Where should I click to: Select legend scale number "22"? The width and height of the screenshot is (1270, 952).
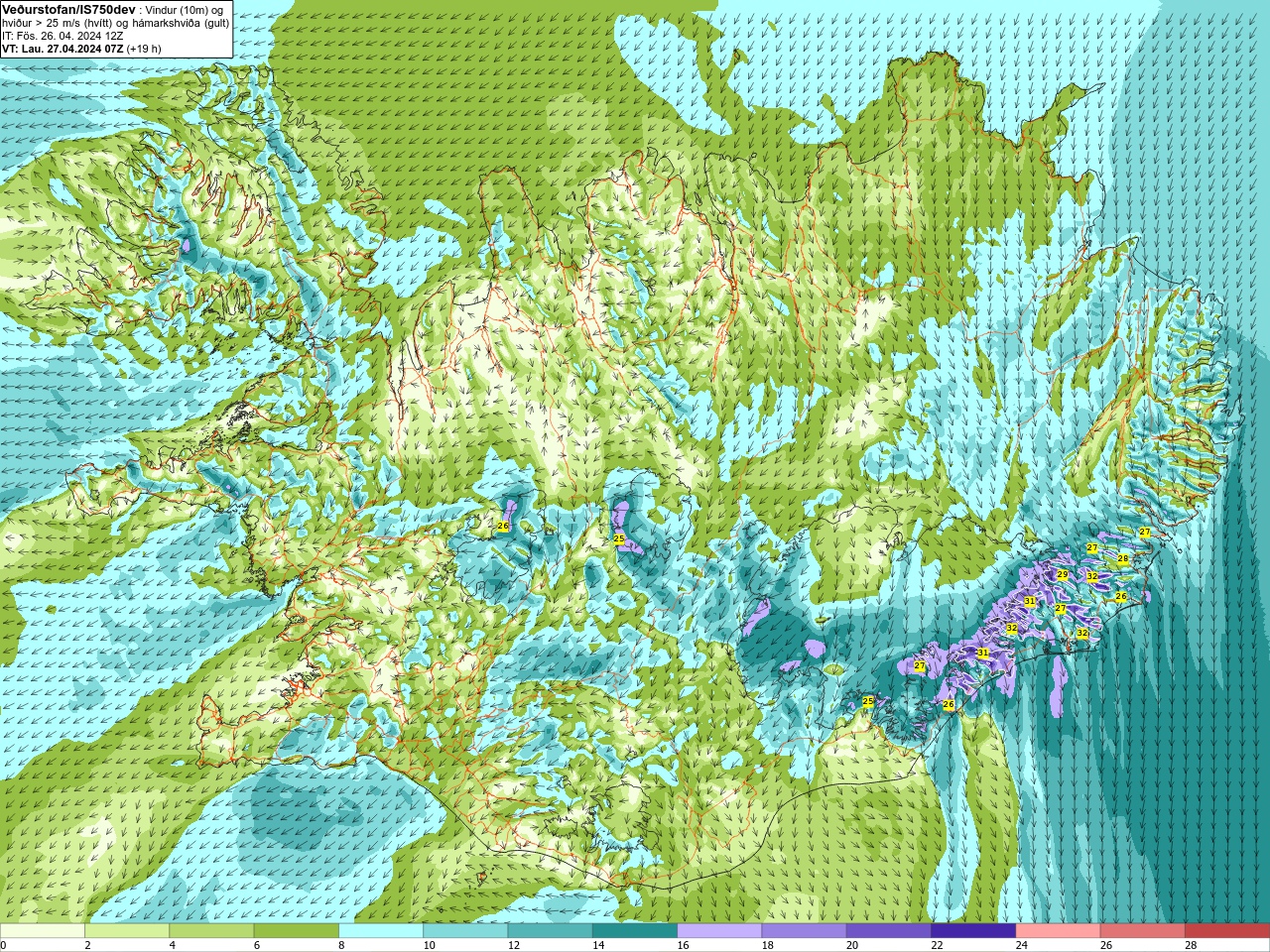coord(937,946)
